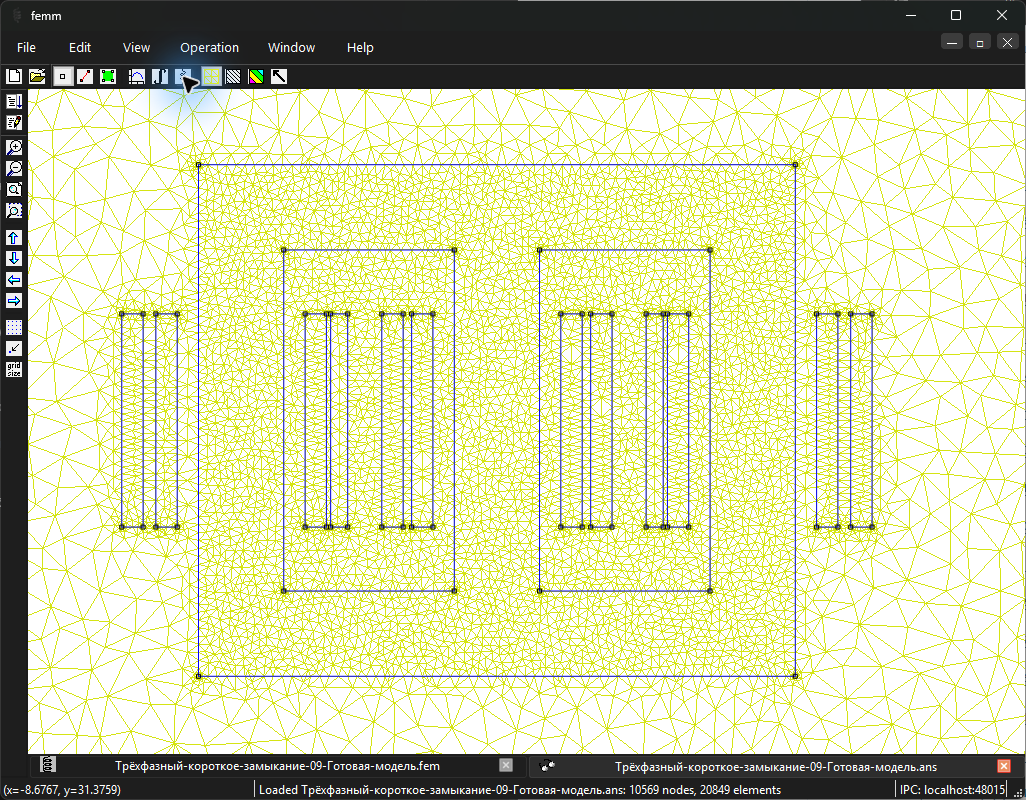The height and width of the screenshot is (800, 1026).
Task: Fit the view with zoom natural icon
Action: 14,190
